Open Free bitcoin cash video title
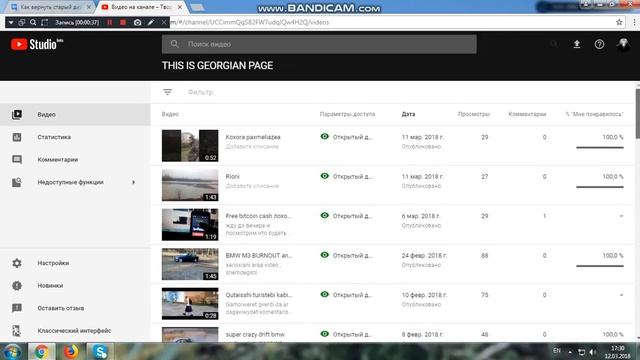This screenshot has height=360, width=640. [259, 216]
